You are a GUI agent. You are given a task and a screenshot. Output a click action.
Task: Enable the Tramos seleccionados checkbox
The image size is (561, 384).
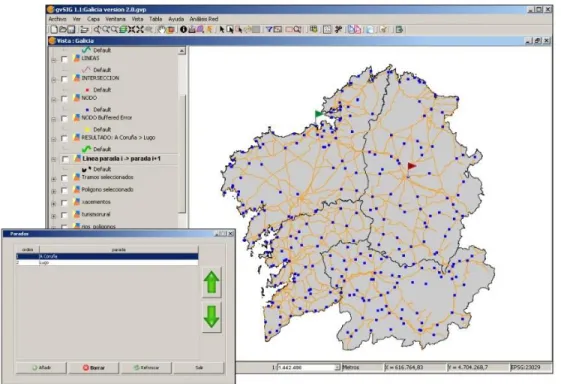64,178
